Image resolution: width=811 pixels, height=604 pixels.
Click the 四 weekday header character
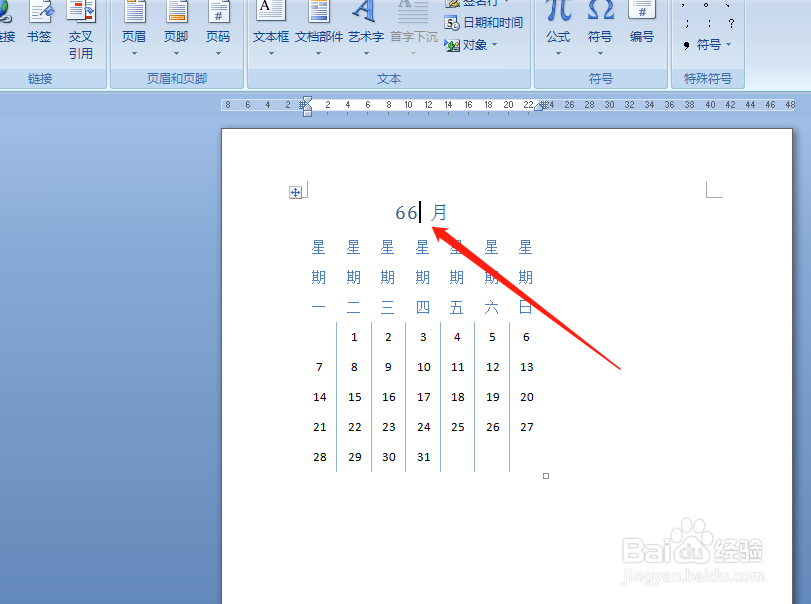pos(423,307)
